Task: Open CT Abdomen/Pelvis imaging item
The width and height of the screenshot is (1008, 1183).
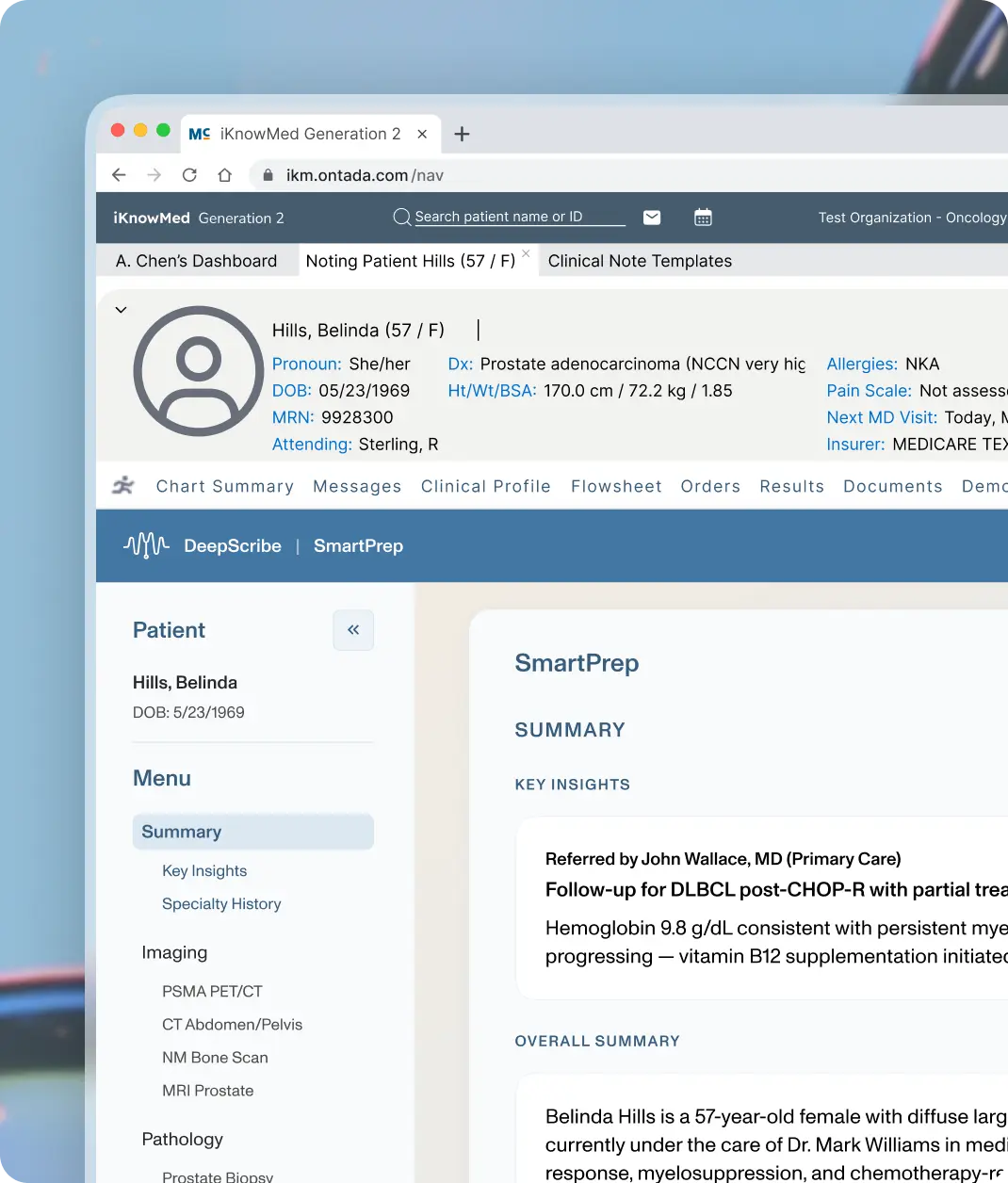Action: tap(232, 1025)
